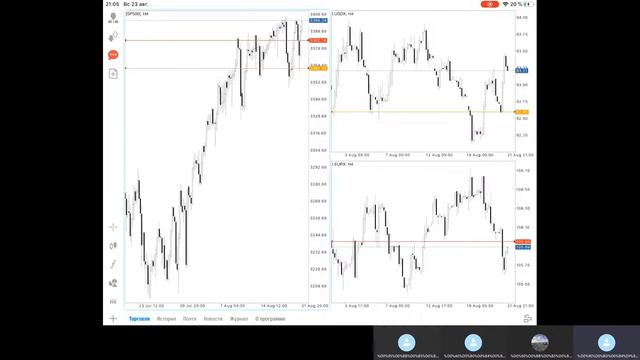Open the Новости tab
This screenshot has height=360, width=640.
tap(213, 319)
